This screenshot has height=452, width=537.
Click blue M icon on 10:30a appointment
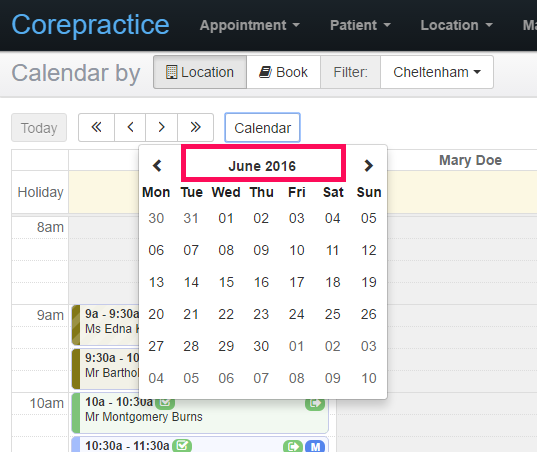point(315,446)
